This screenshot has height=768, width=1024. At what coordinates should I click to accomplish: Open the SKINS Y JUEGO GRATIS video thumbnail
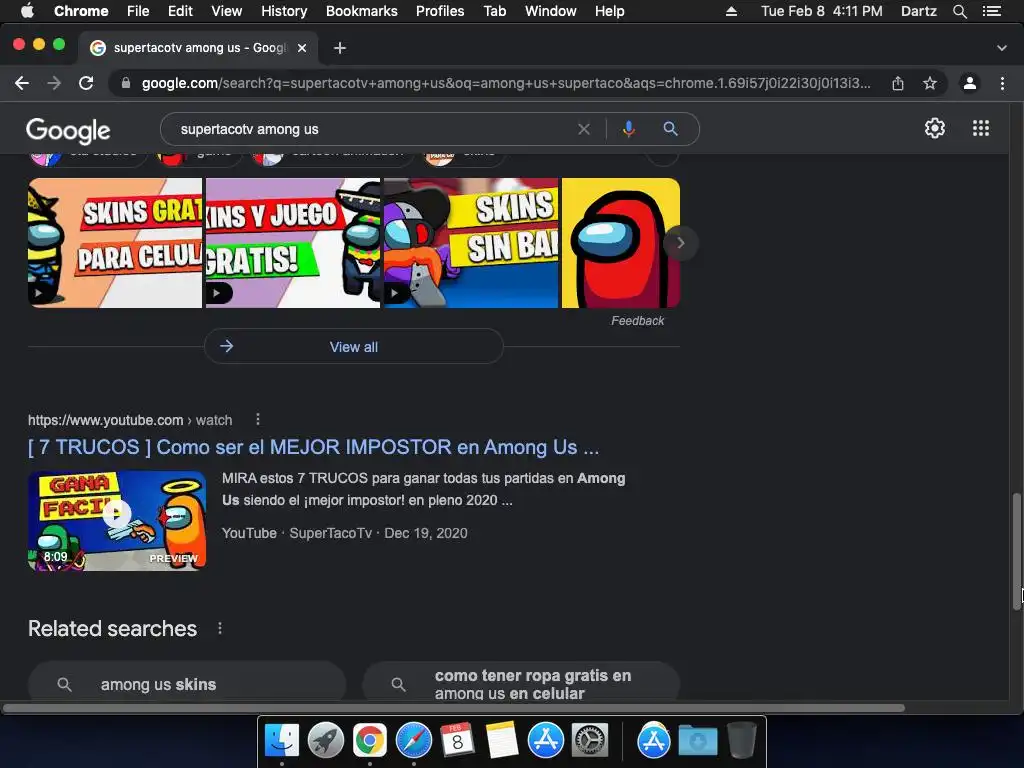(293, 243)
